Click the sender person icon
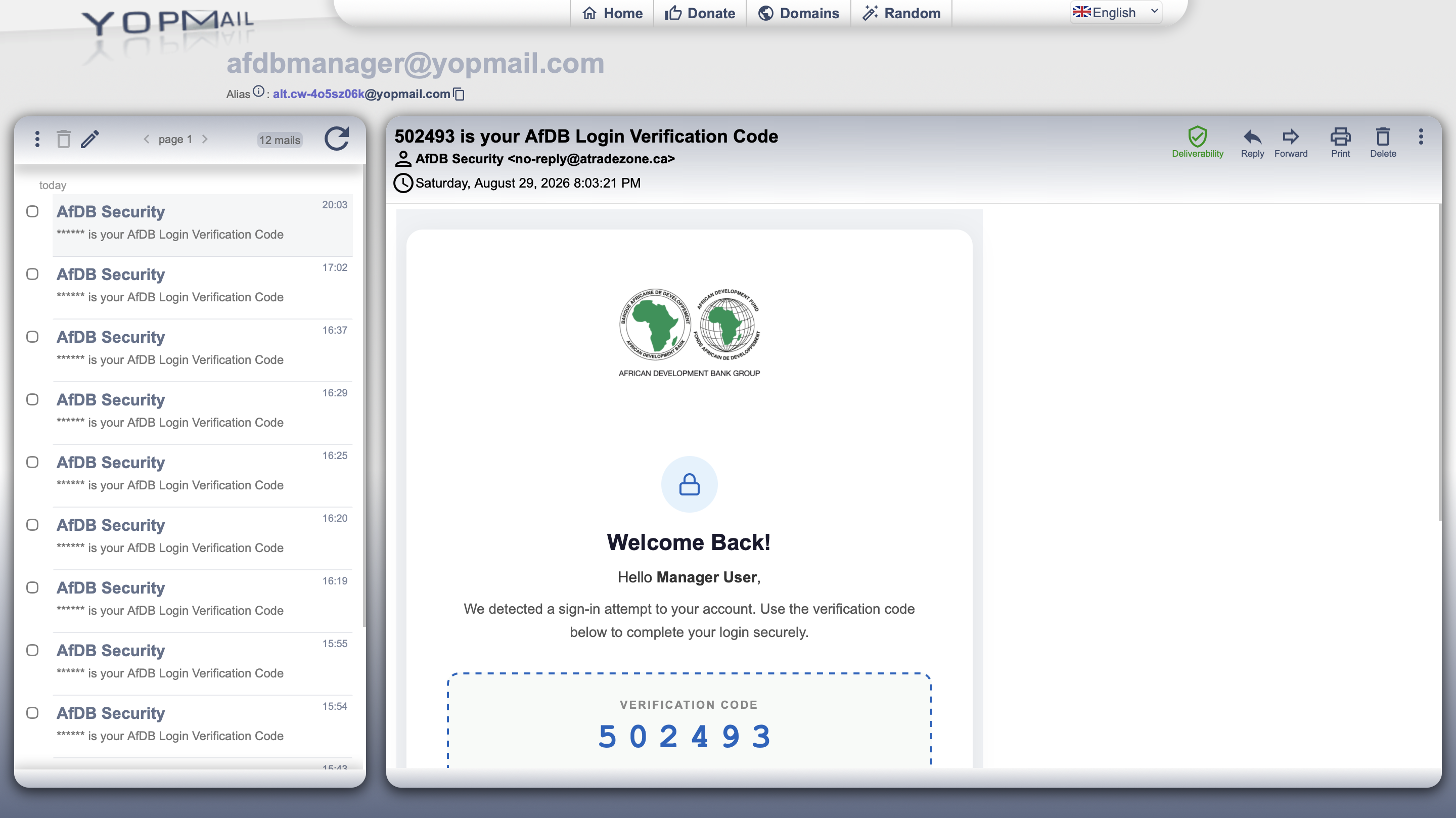The width and height of the screenshot is (1456, 818). pyautogui.click(x=402, y=159)
